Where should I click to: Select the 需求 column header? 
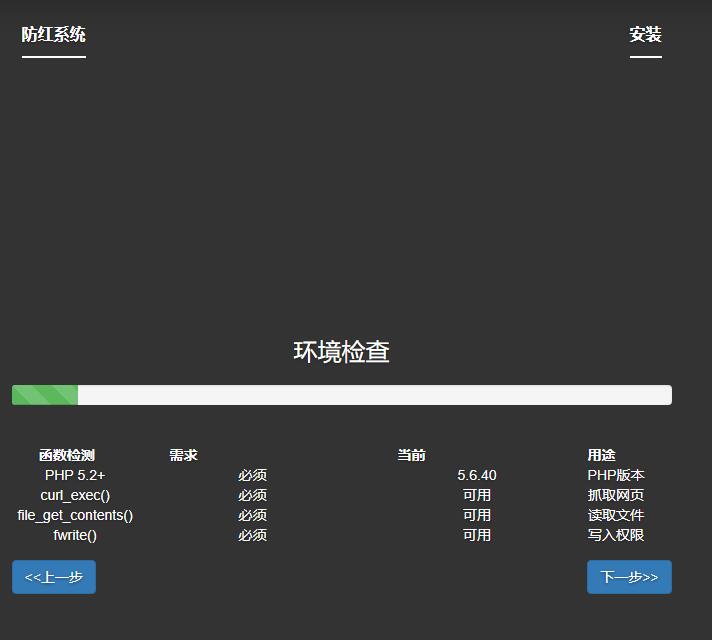[183, 455]
